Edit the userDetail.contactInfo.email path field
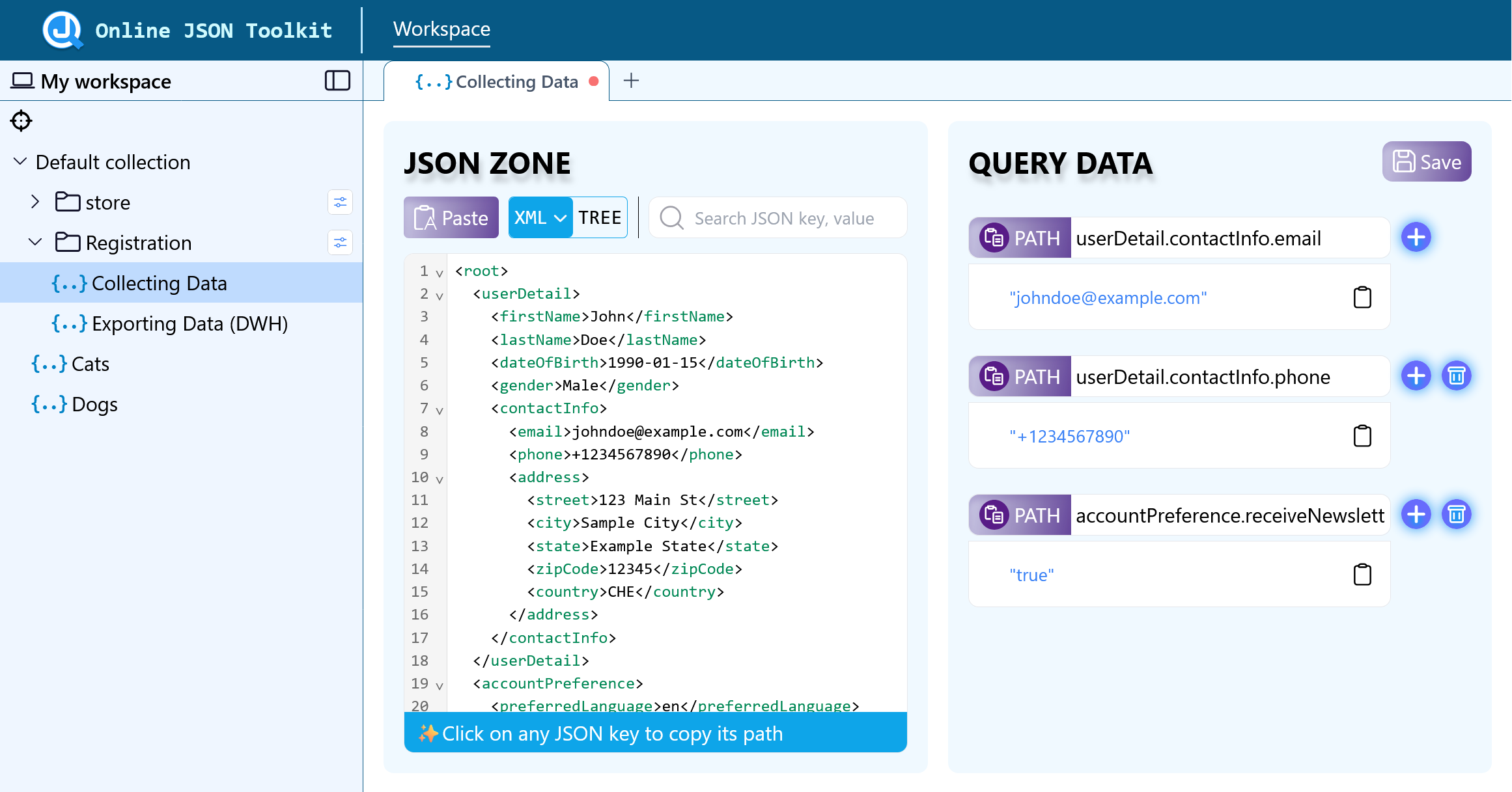 tap(1231, 238)
